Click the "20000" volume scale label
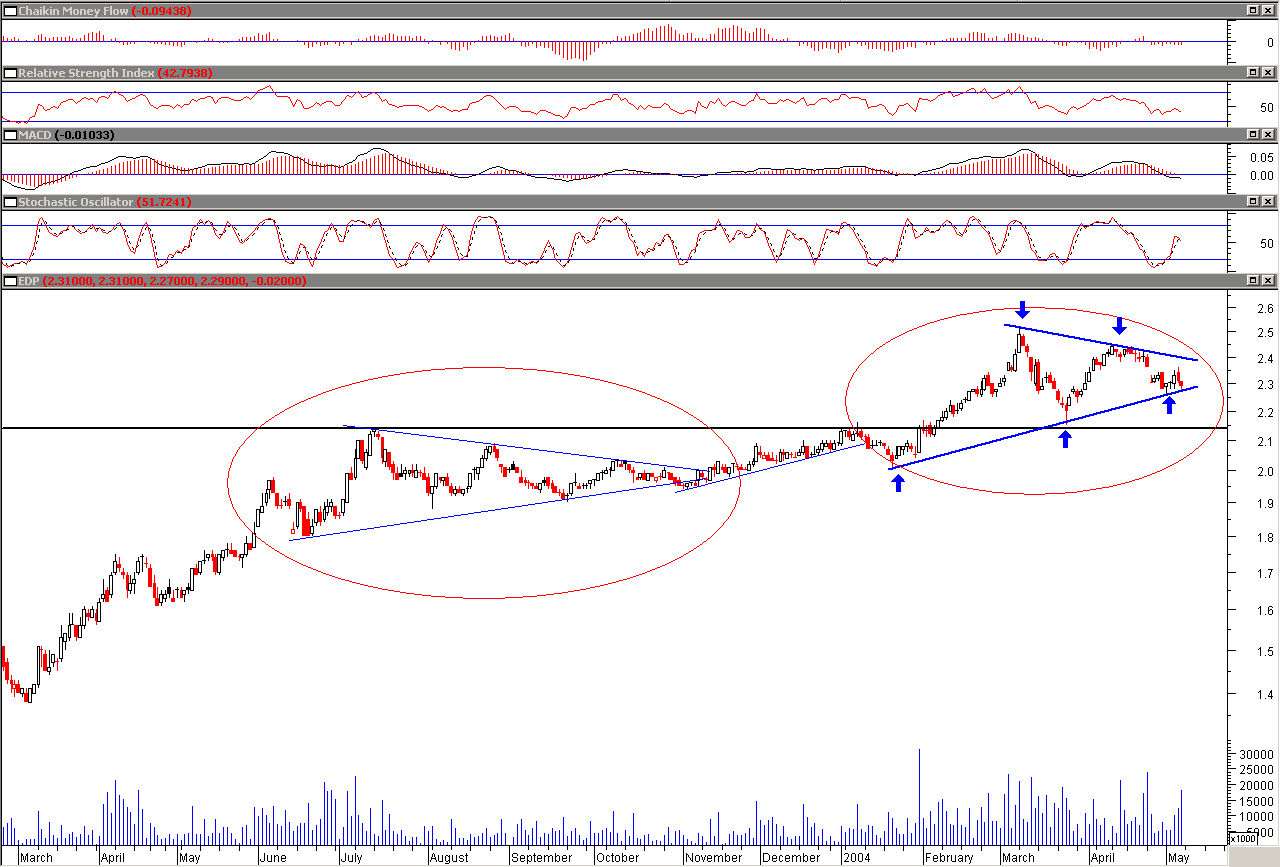 [1255, 786]
